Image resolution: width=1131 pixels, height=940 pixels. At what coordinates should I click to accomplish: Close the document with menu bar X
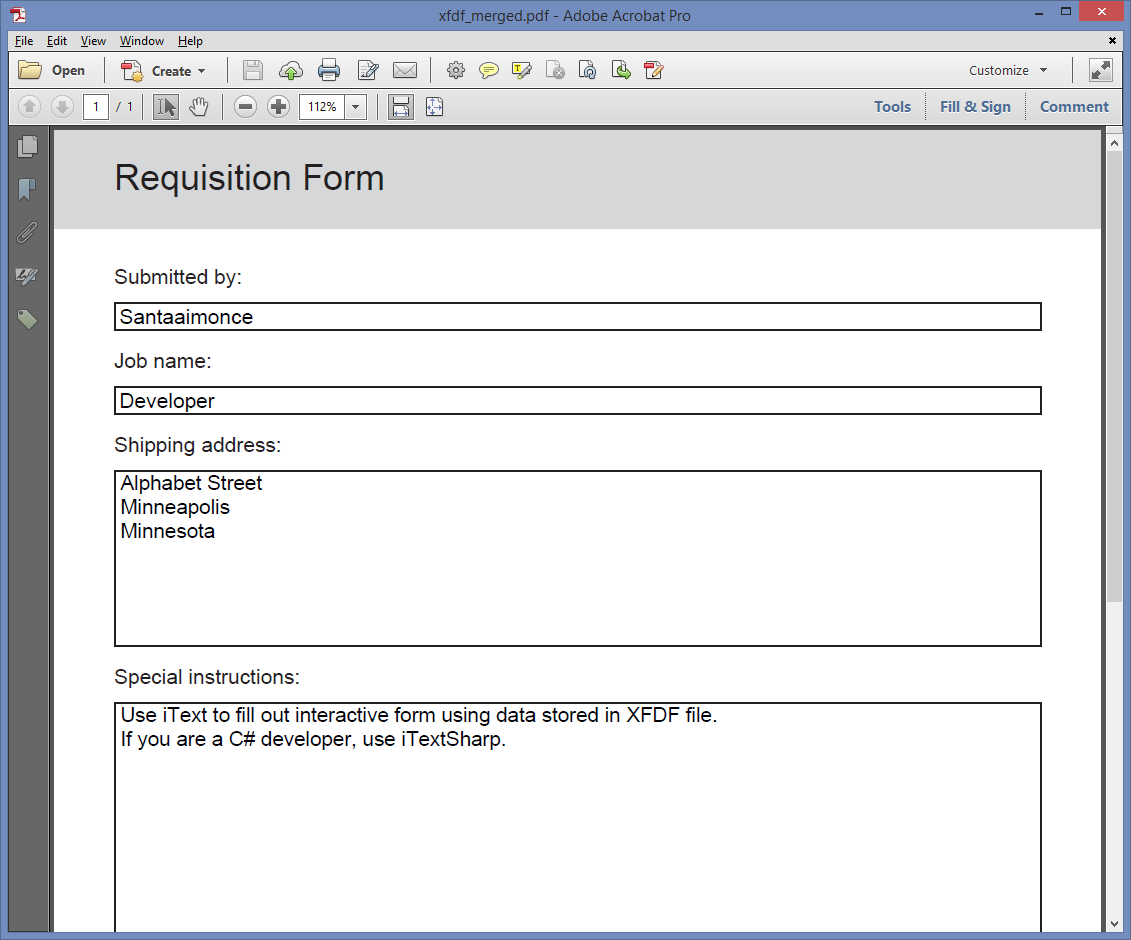(1112, 40)
